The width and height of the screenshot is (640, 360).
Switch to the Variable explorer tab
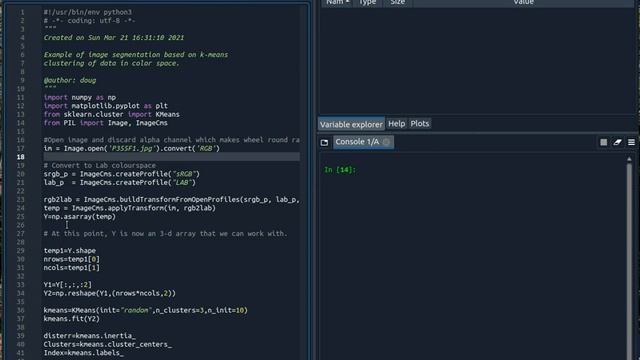(x=351, y=124)
